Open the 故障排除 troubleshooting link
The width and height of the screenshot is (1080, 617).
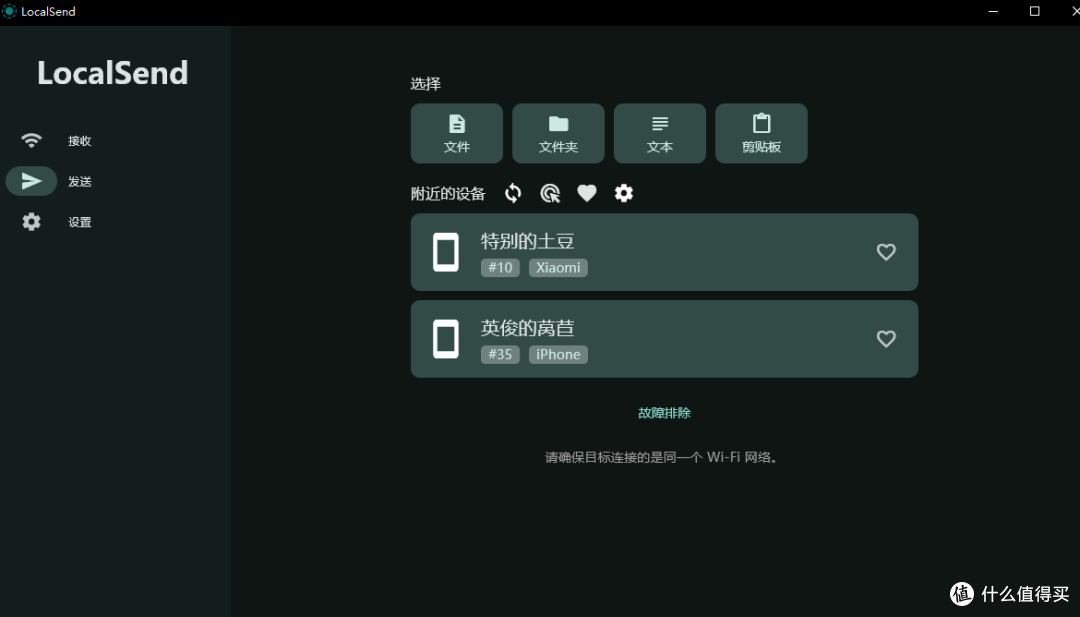point(664,412)
